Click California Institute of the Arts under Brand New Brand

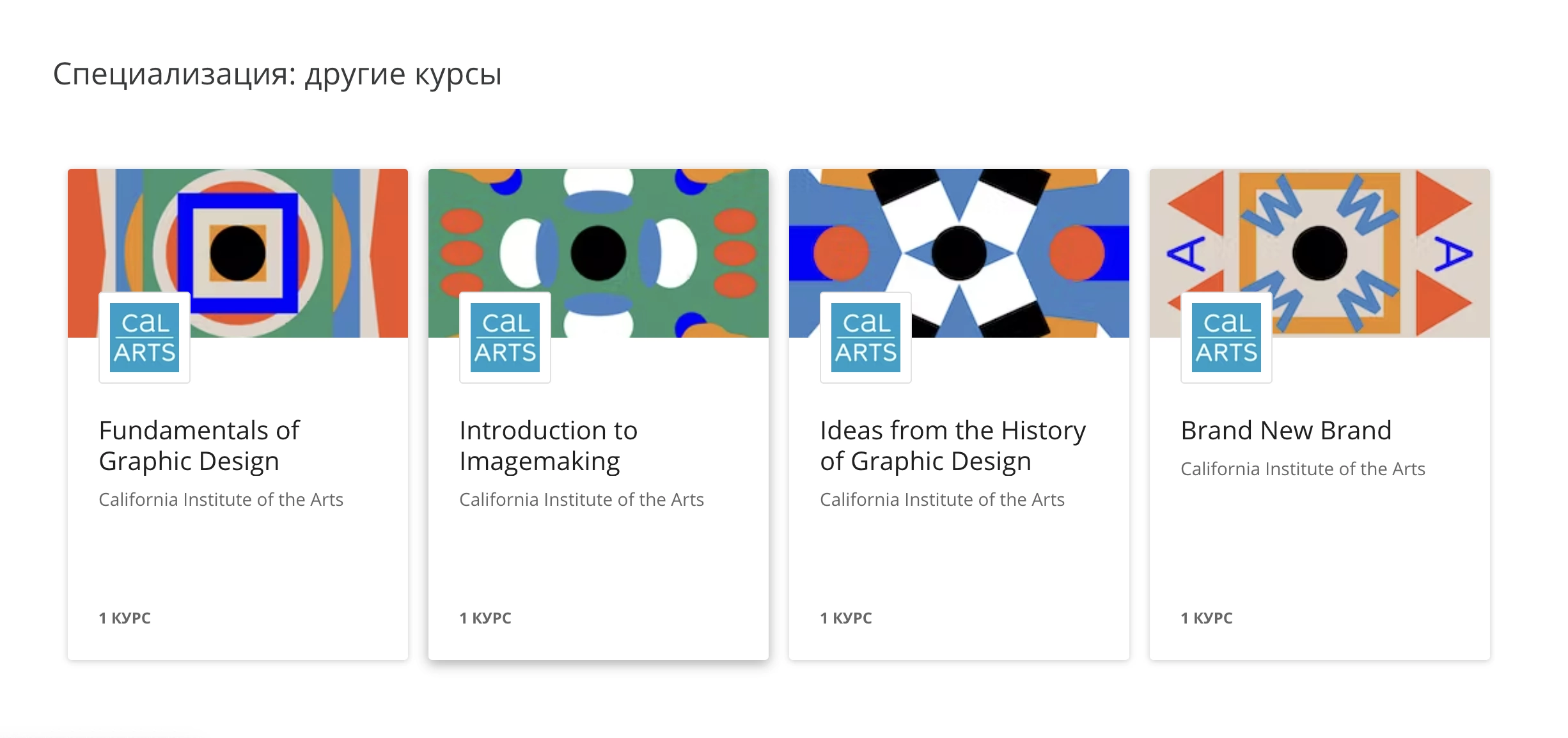pyautogui.click(x=1303, y=469)
